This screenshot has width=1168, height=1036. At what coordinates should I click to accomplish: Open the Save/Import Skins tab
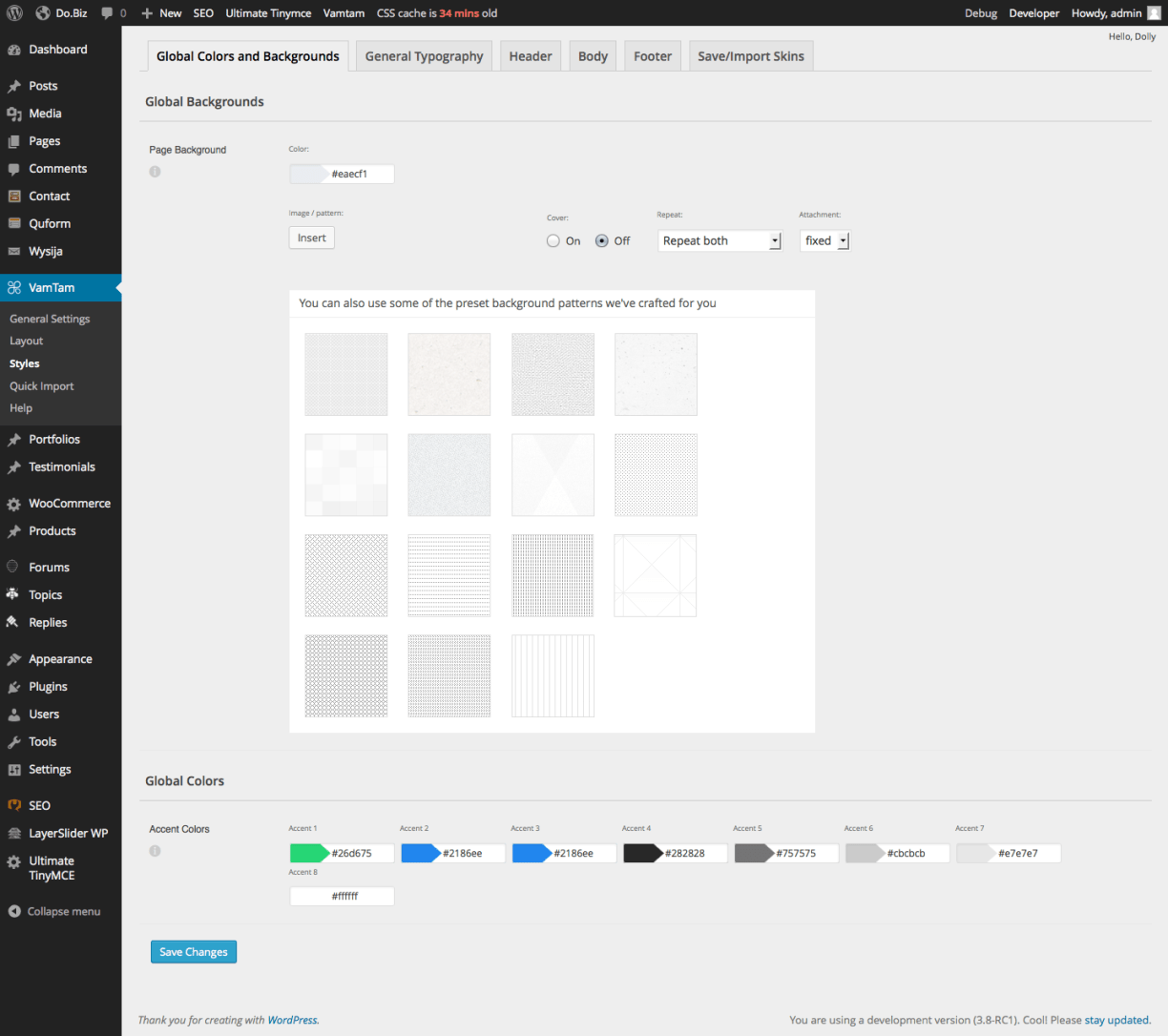(x=750, y=56)
